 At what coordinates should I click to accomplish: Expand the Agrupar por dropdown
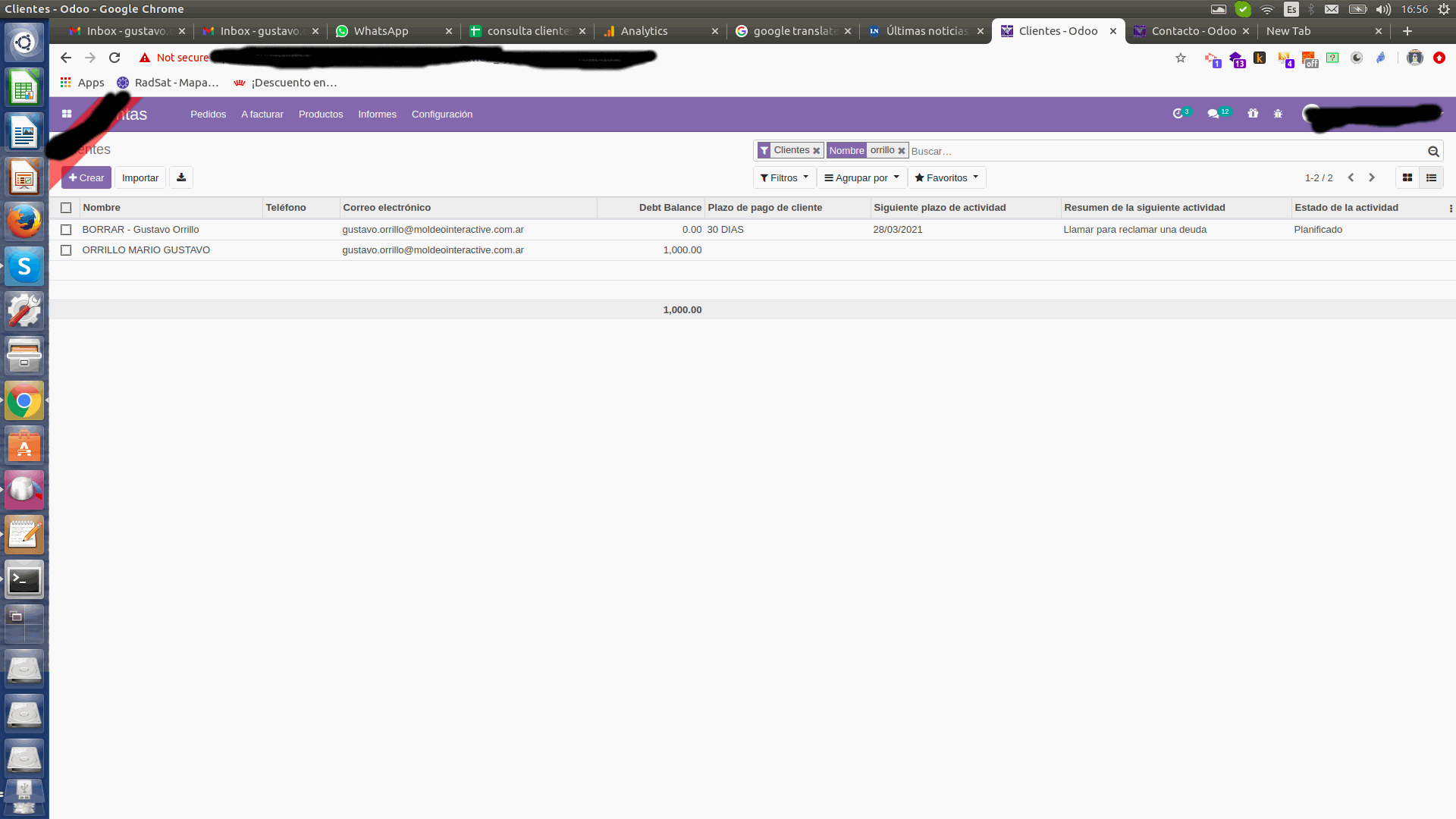tap(862, 177)
